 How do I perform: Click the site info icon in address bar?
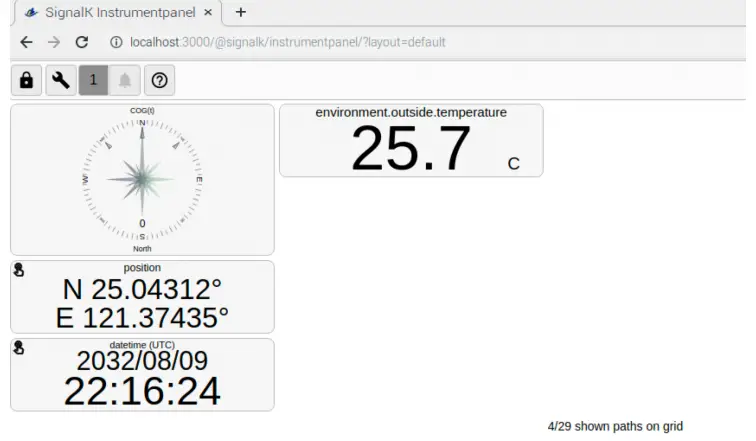tap(116, 42)
